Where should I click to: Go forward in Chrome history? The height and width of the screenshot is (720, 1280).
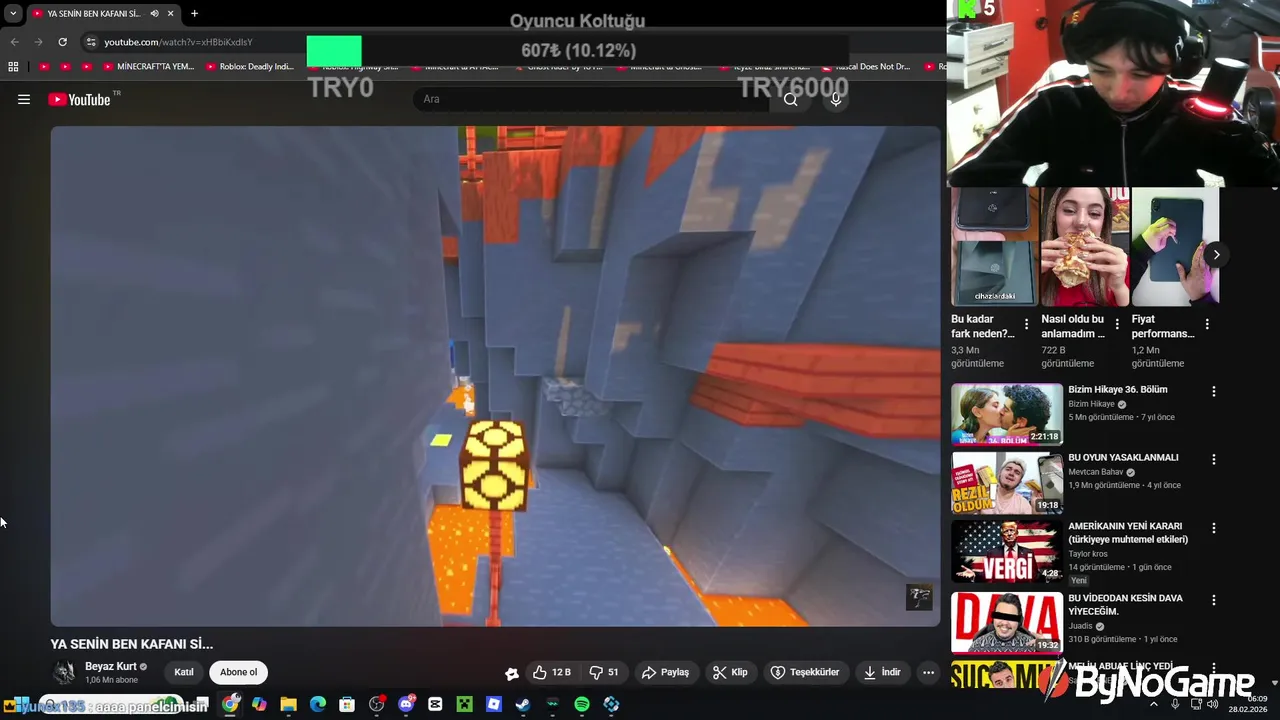(x=38, y=42)
